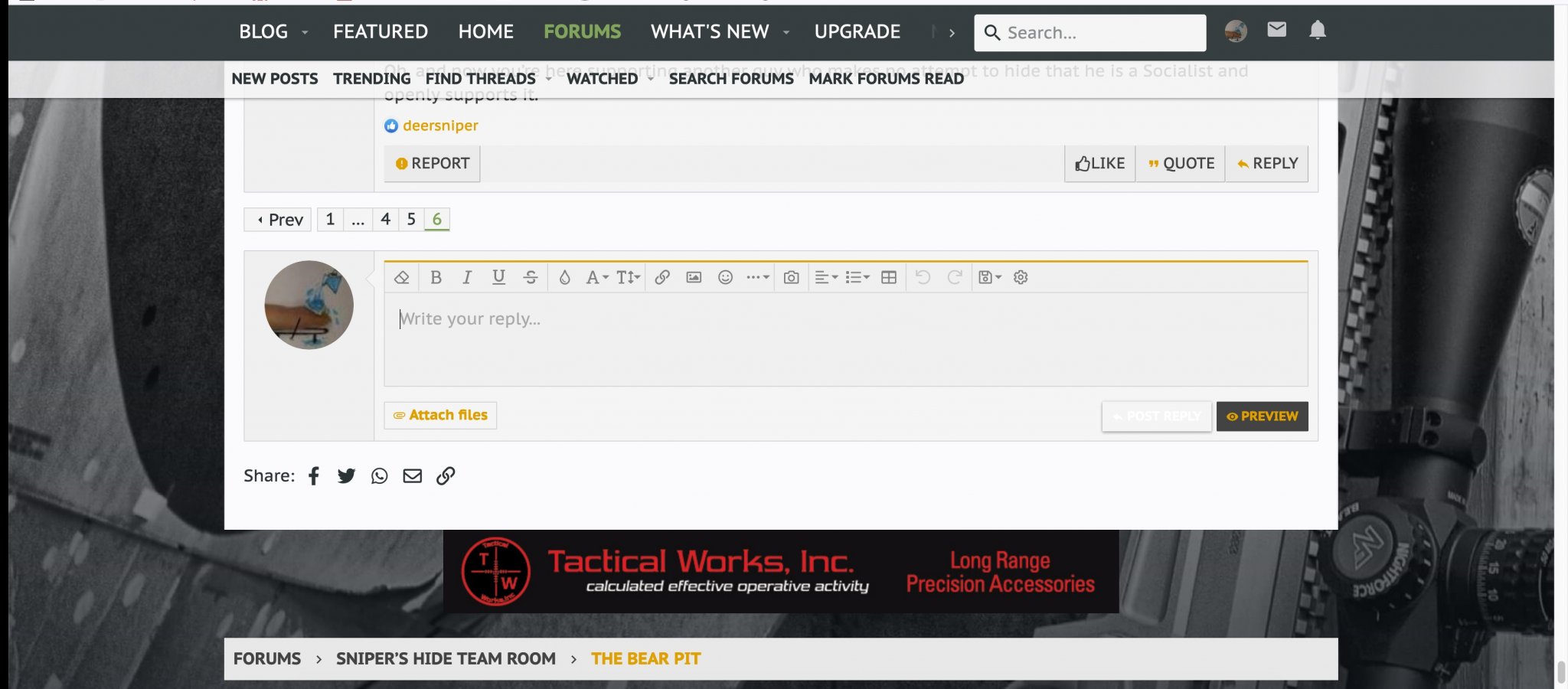Screen dimensions: 1568x689
Task: Click the undo arrow in editor
Action: pyautogui.click(x=923, y=277)
